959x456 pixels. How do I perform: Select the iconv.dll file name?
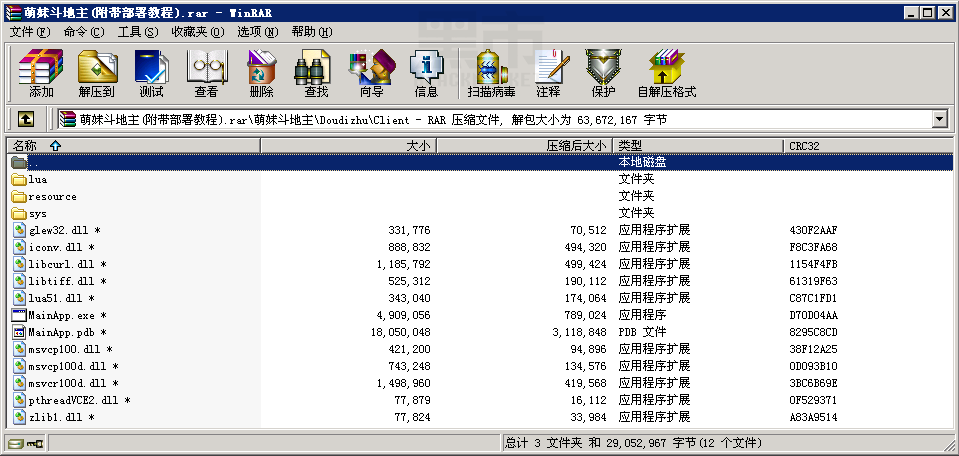click(61, 248)
